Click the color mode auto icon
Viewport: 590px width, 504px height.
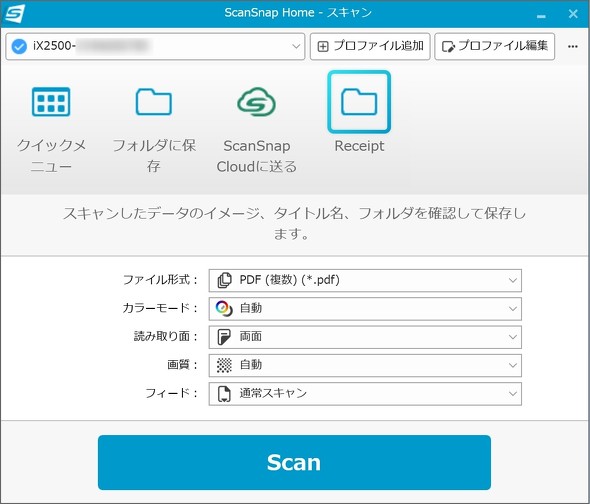tap(224, 309)
